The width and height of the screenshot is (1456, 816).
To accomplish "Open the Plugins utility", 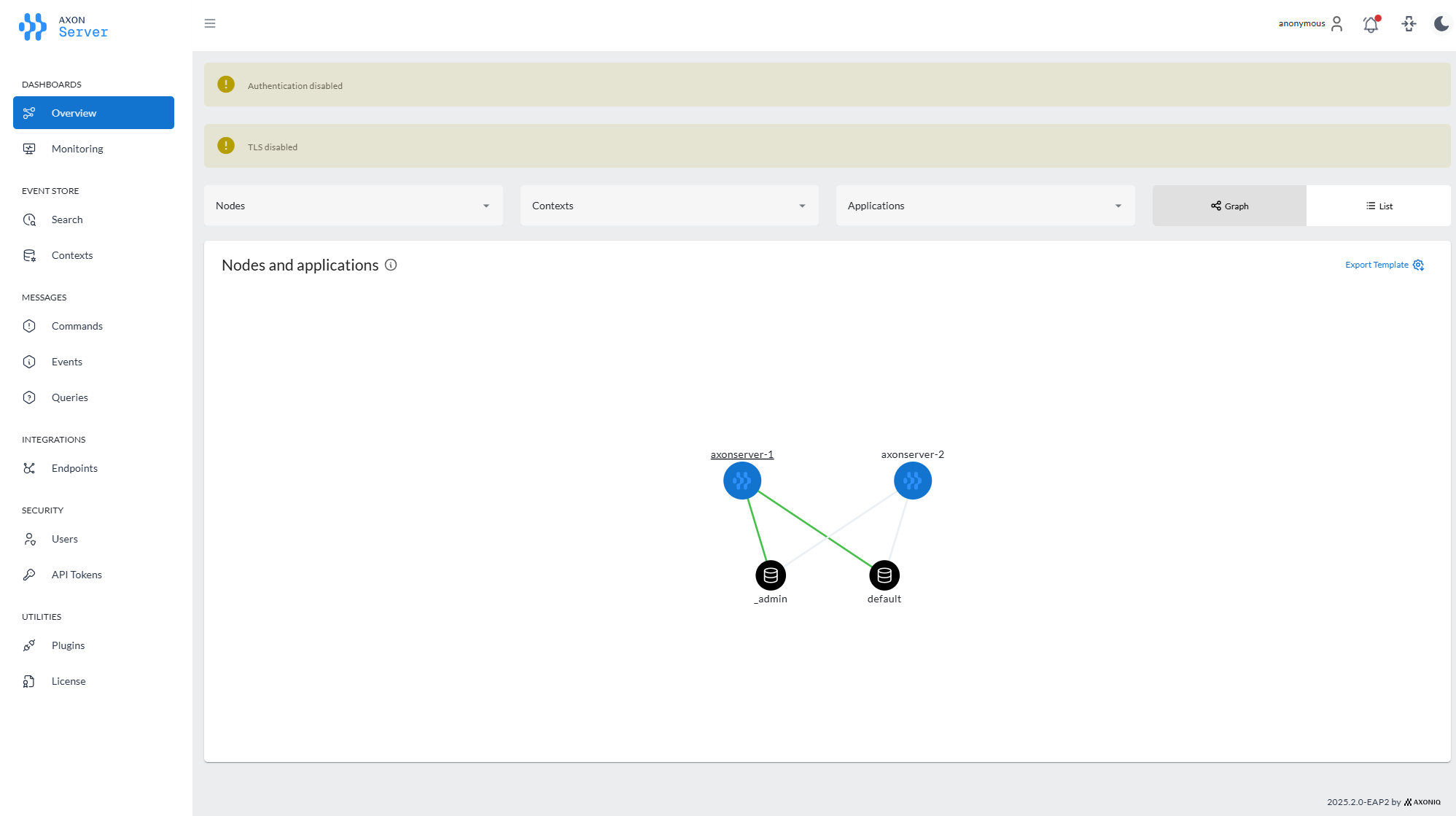I will [x=68, y=645].
